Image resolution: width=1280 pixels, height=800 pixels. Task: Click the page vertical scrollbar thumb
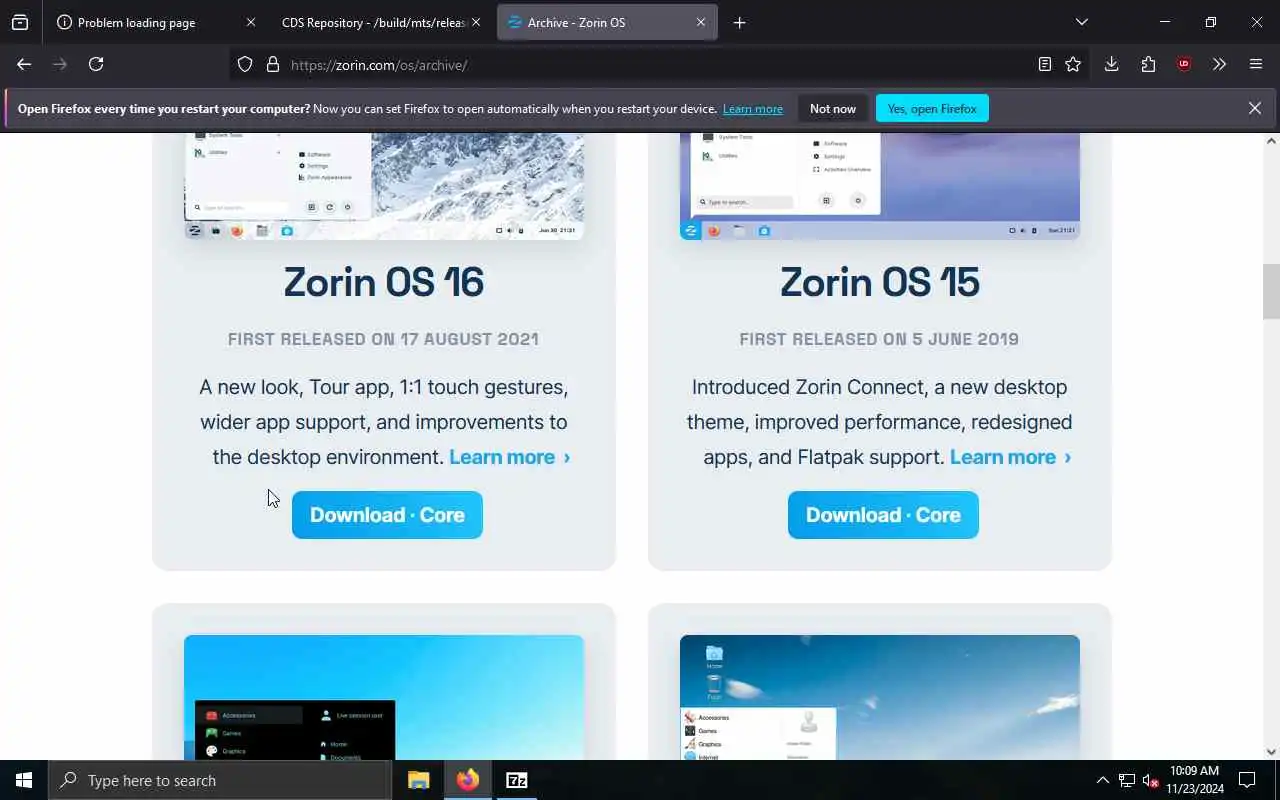[x=1271, y=291]
